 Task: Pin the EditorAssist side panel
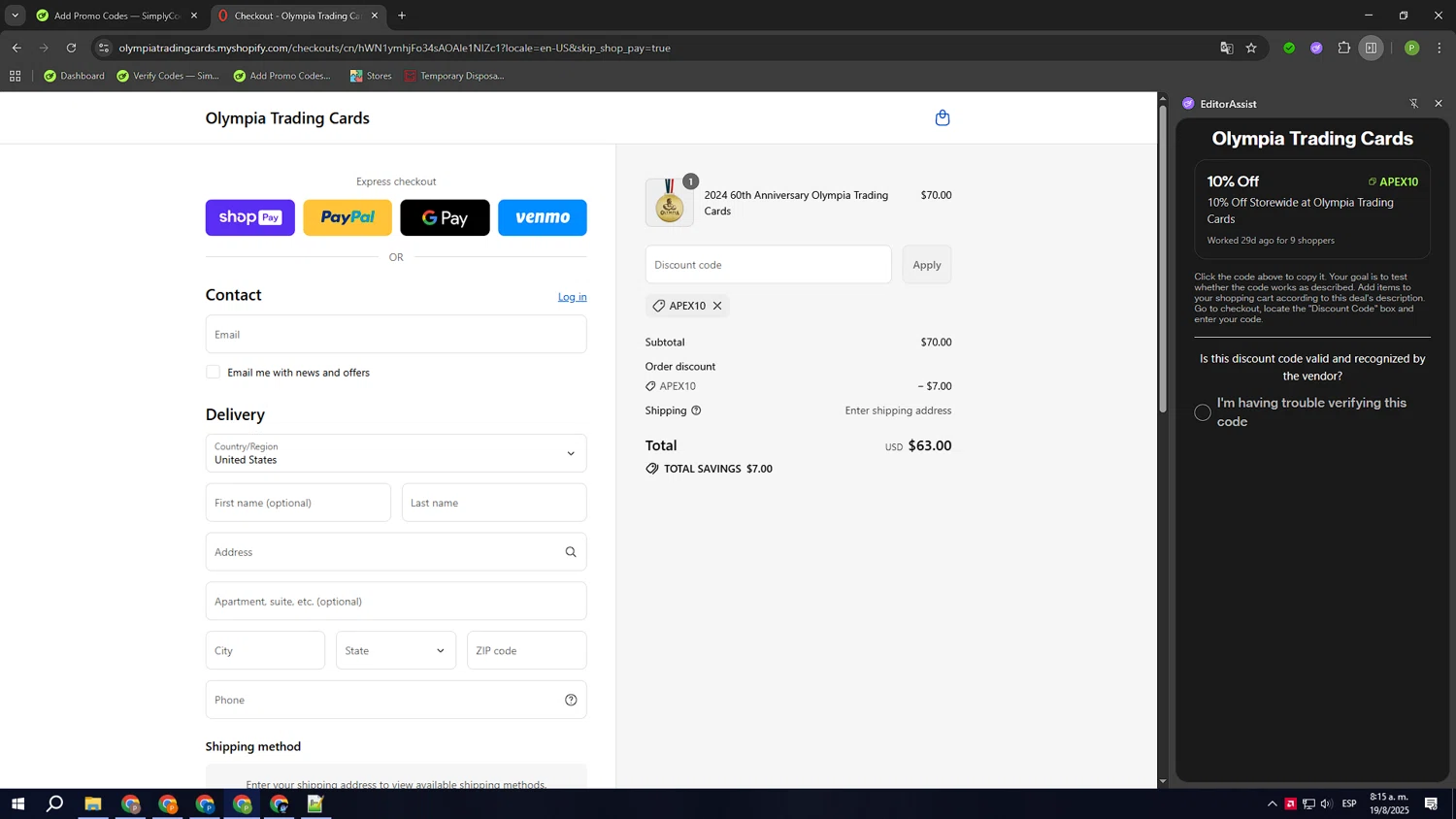tap(1413, 104)
